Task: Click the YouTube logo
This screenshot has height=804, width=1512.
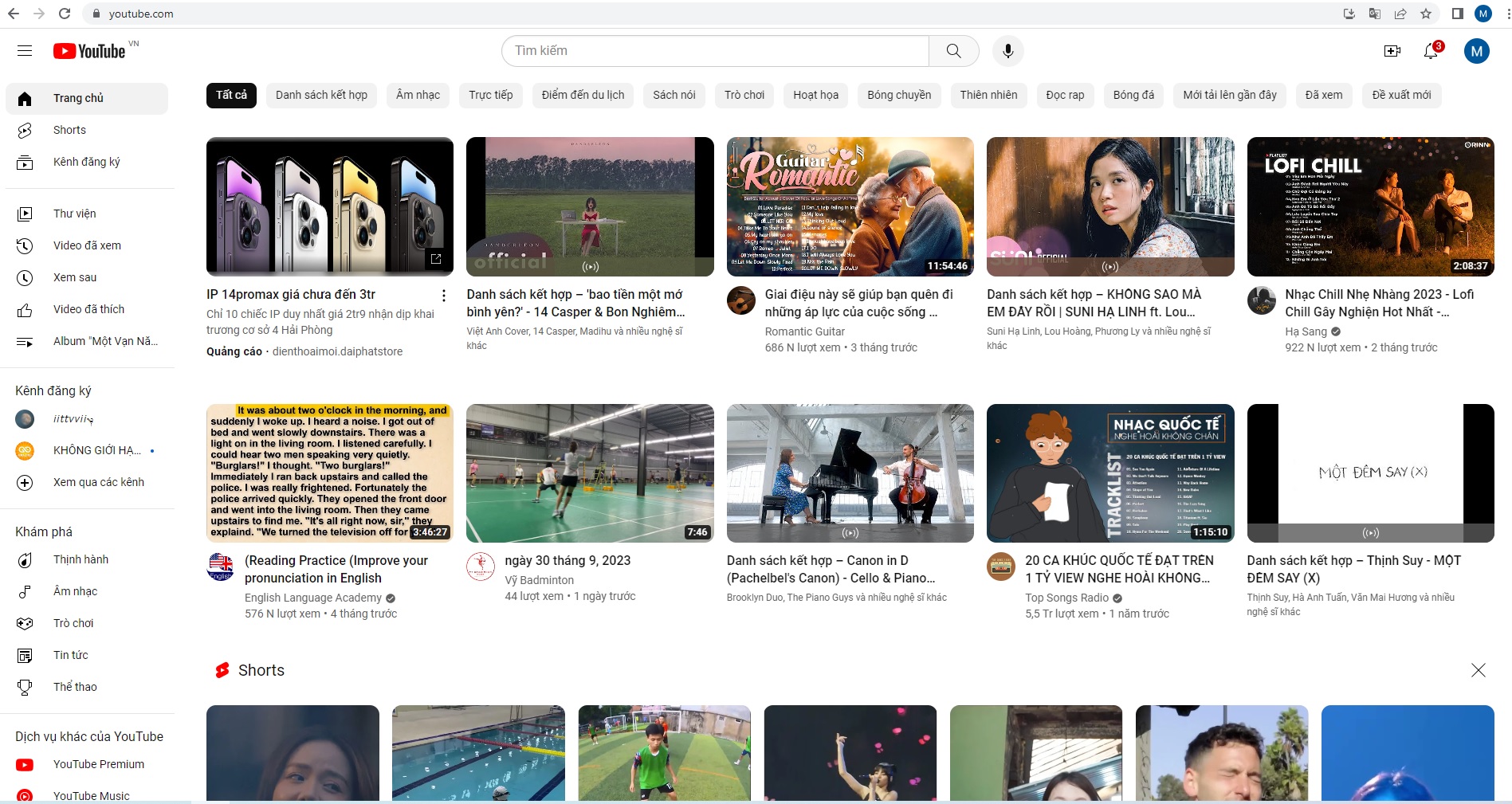Action: coord(90,51)
